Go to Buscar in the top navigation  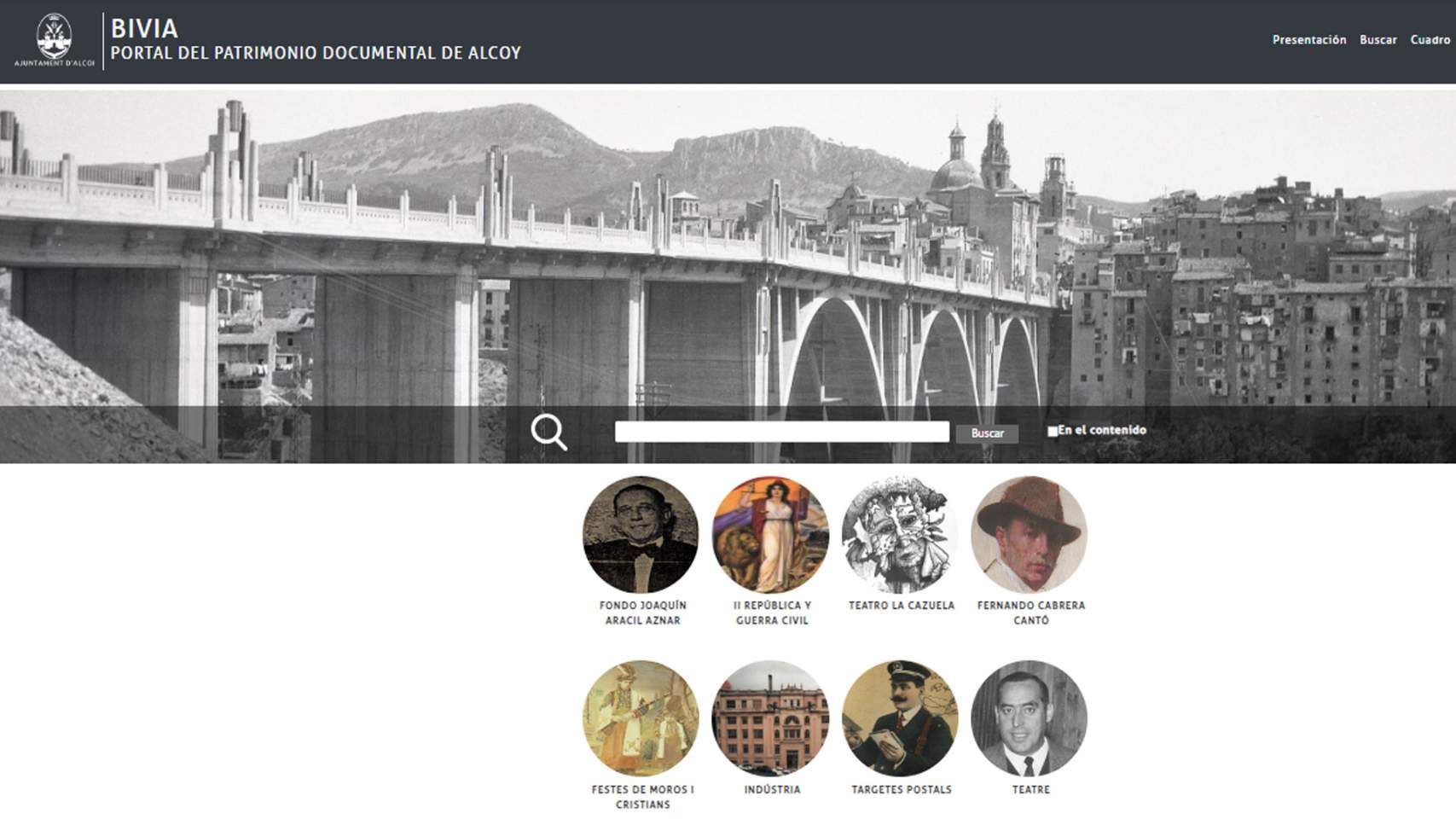1378,40
